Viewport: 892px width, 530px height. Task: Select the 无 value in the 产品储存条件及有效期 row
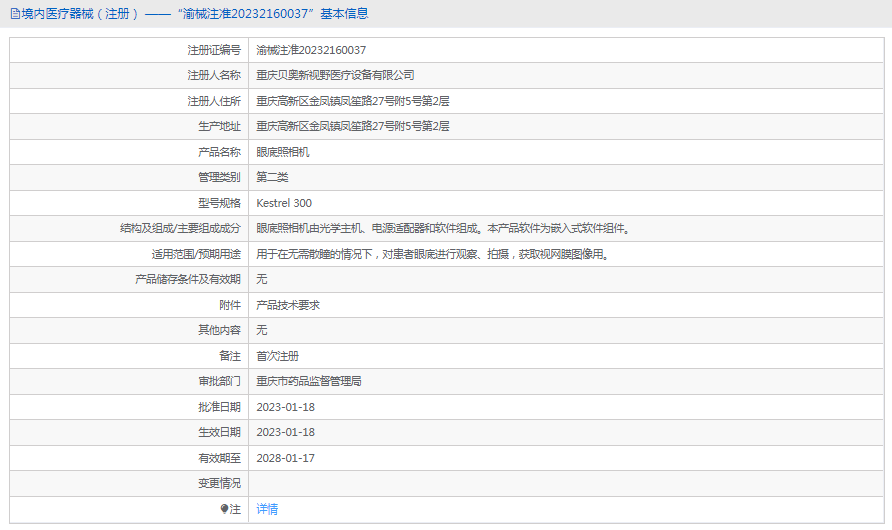262,279
